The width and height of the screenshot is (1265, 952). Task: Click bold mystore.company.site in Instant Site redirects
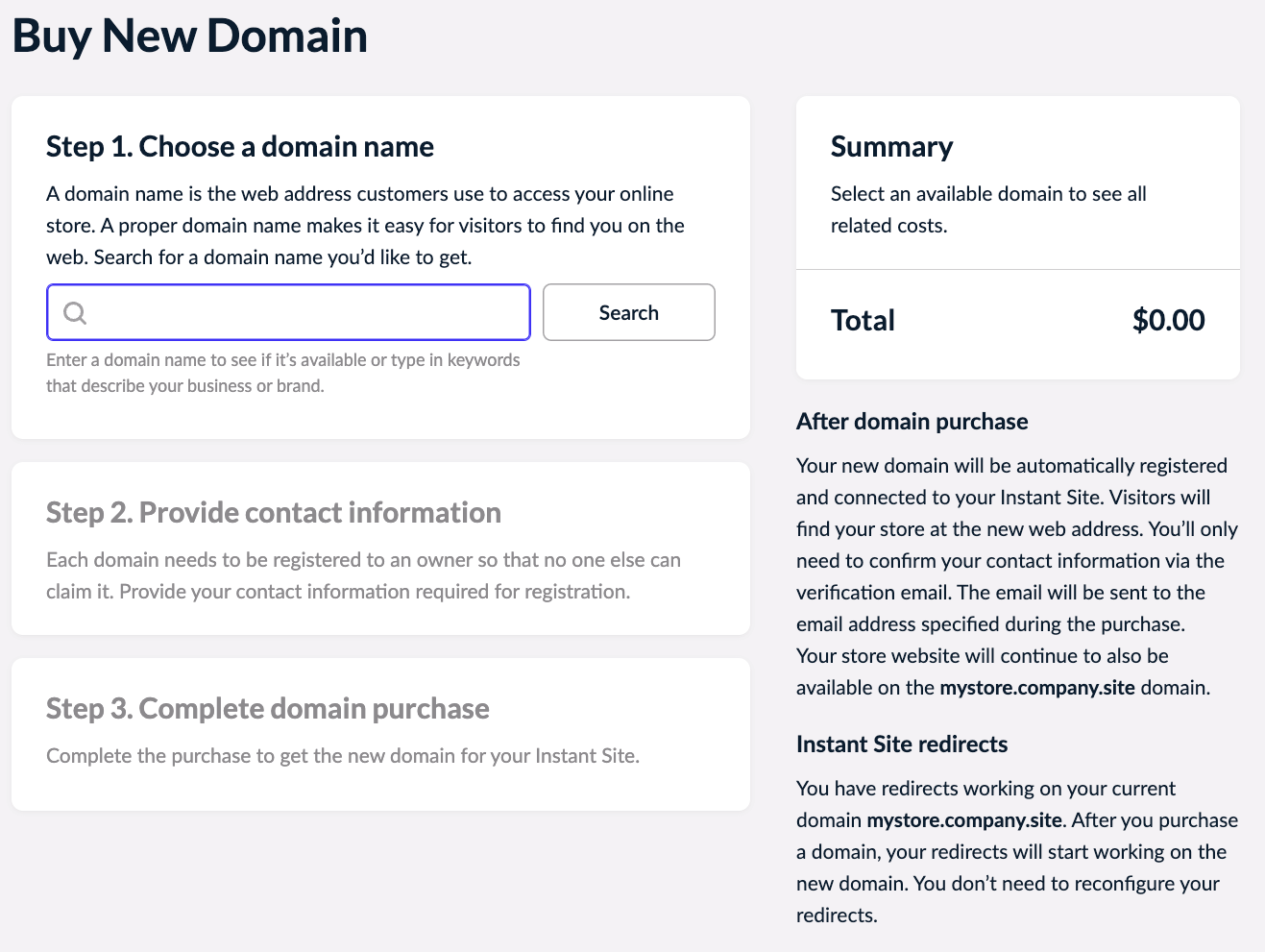[964, 820]
